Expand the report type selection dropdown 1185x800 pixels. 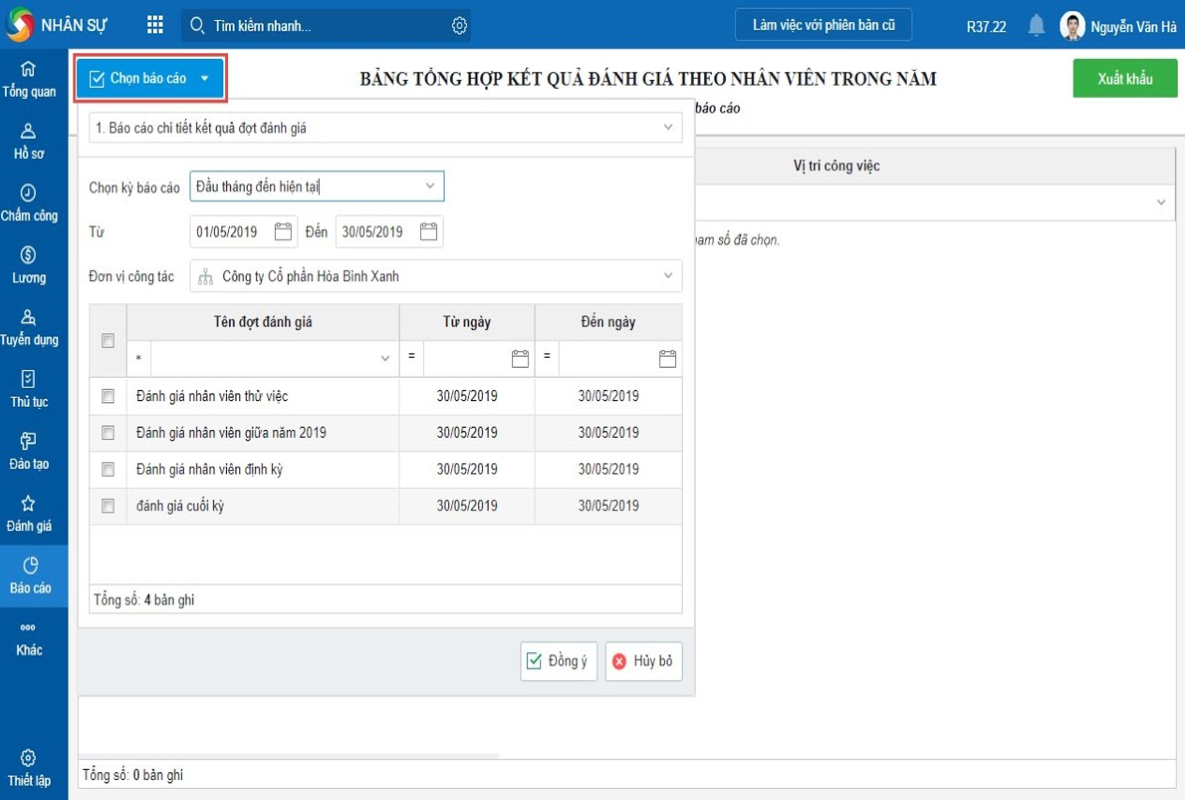668,128
